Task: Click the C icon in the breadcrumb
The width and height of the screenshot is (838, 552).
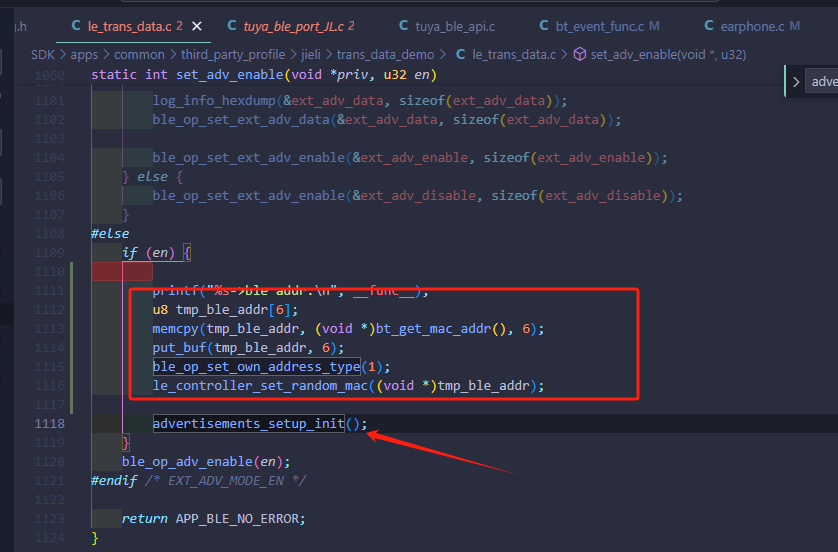Action: pyautogui.click(x=461, y=55)
